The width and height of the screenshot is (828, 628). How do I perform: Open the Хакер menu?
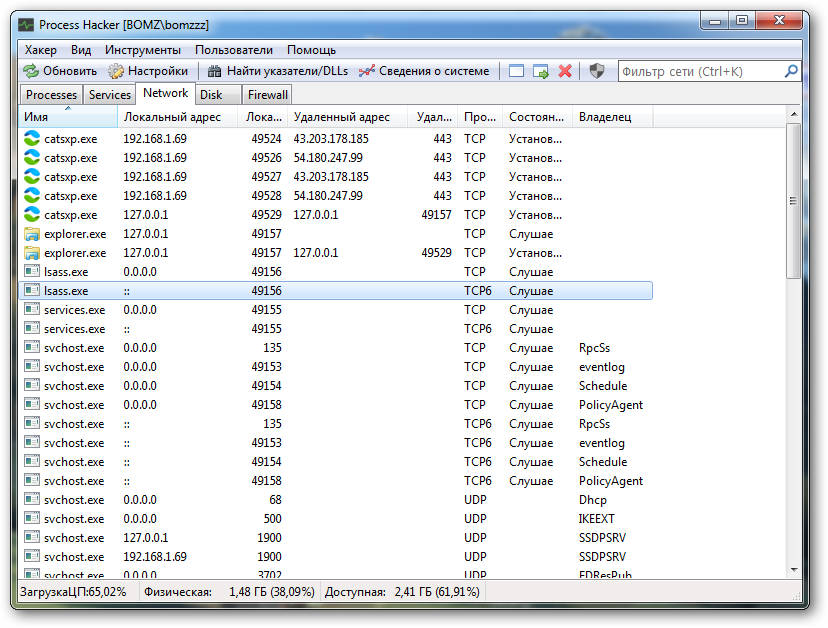point(41,49)
